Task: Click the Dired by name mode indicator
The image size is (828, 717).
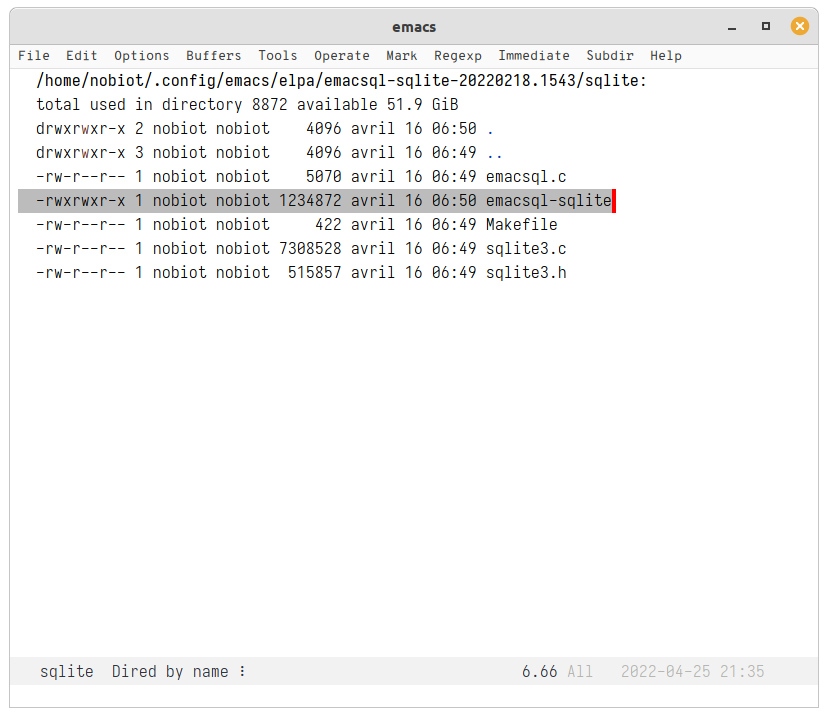Action: click(170, 671)
